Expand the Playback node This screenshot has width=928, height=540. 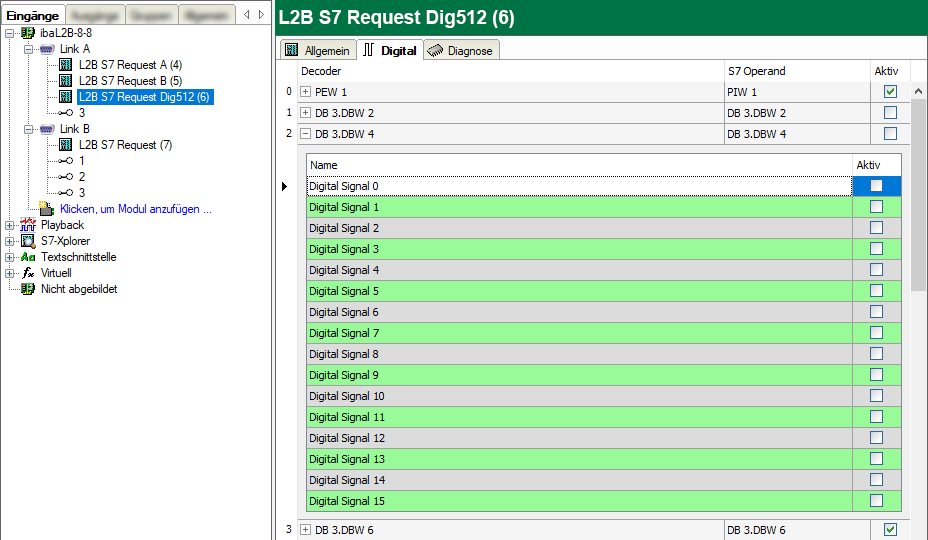pyautogui.click(x=9, y=225)
